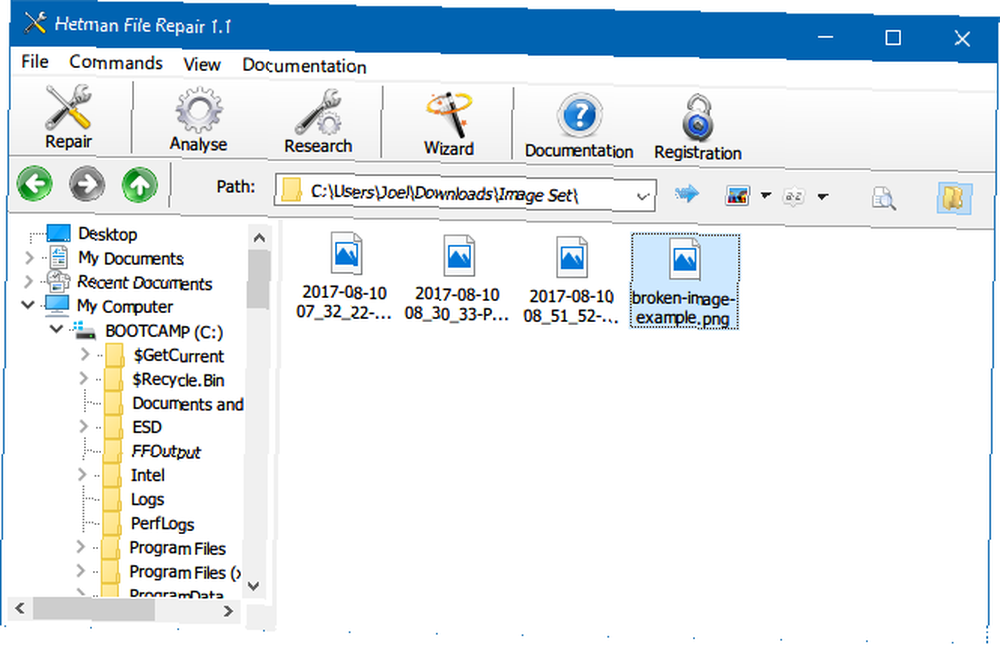Viewport: 1000px width, 645px height.
Task: Click the a-z sort icon
Action: pos(793,196)
